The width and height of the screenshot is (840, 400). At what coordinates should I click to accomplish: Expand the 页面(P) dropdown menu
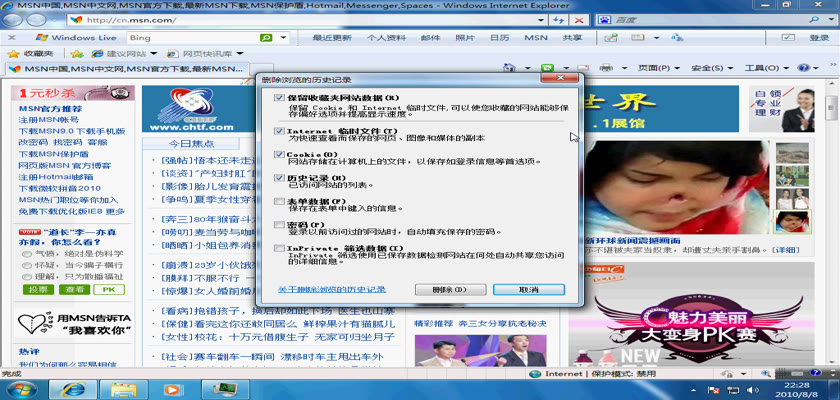click(653, 68)
